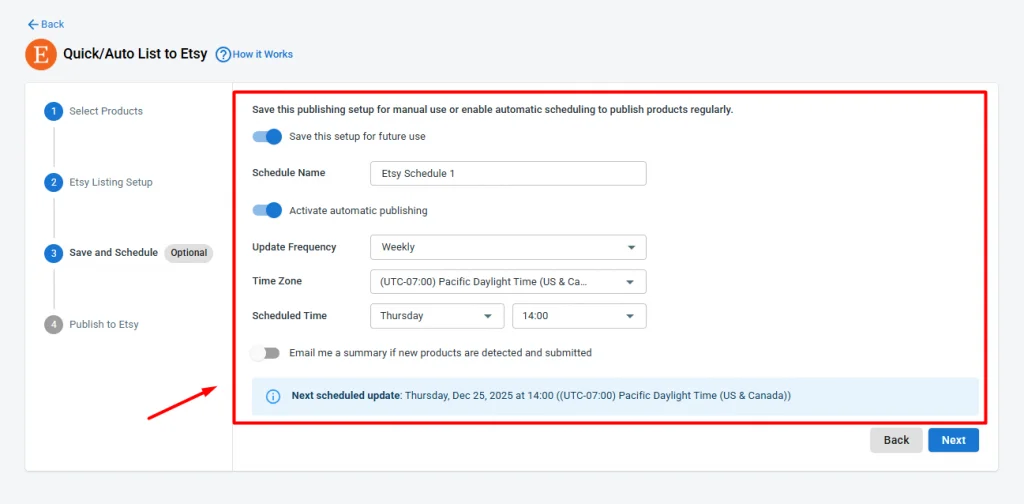Image resolution: width=1024 pixels, height=504 pixels.
Task: Enable the email summary toggle
Action: click(265, 353)
